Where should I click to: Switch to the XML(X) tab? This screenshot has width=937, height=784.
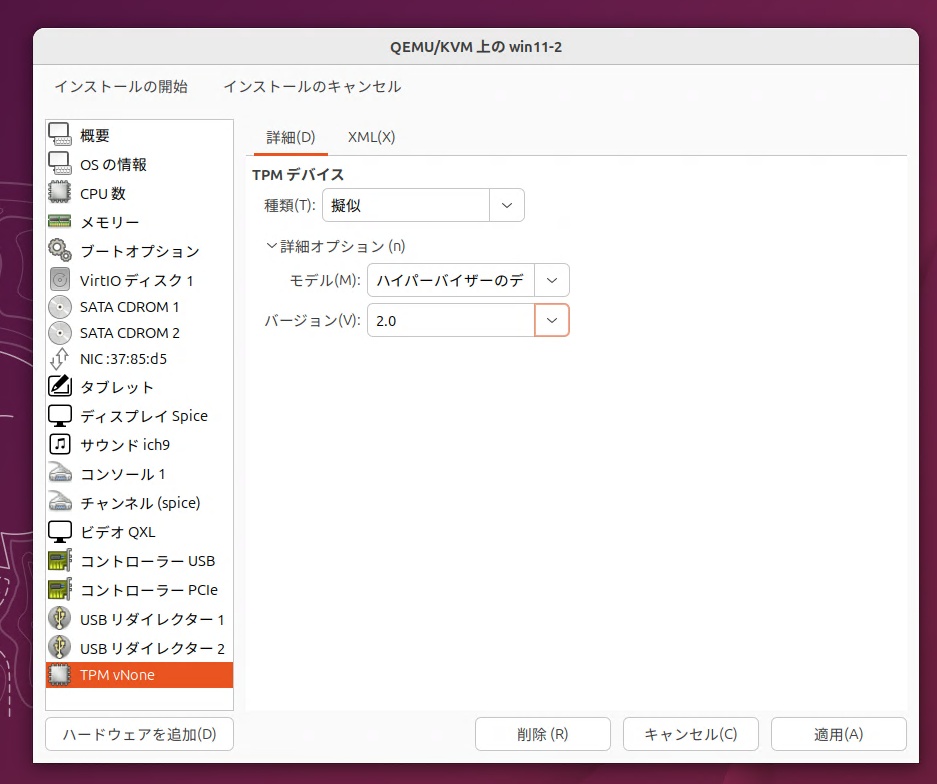(371, 137)
